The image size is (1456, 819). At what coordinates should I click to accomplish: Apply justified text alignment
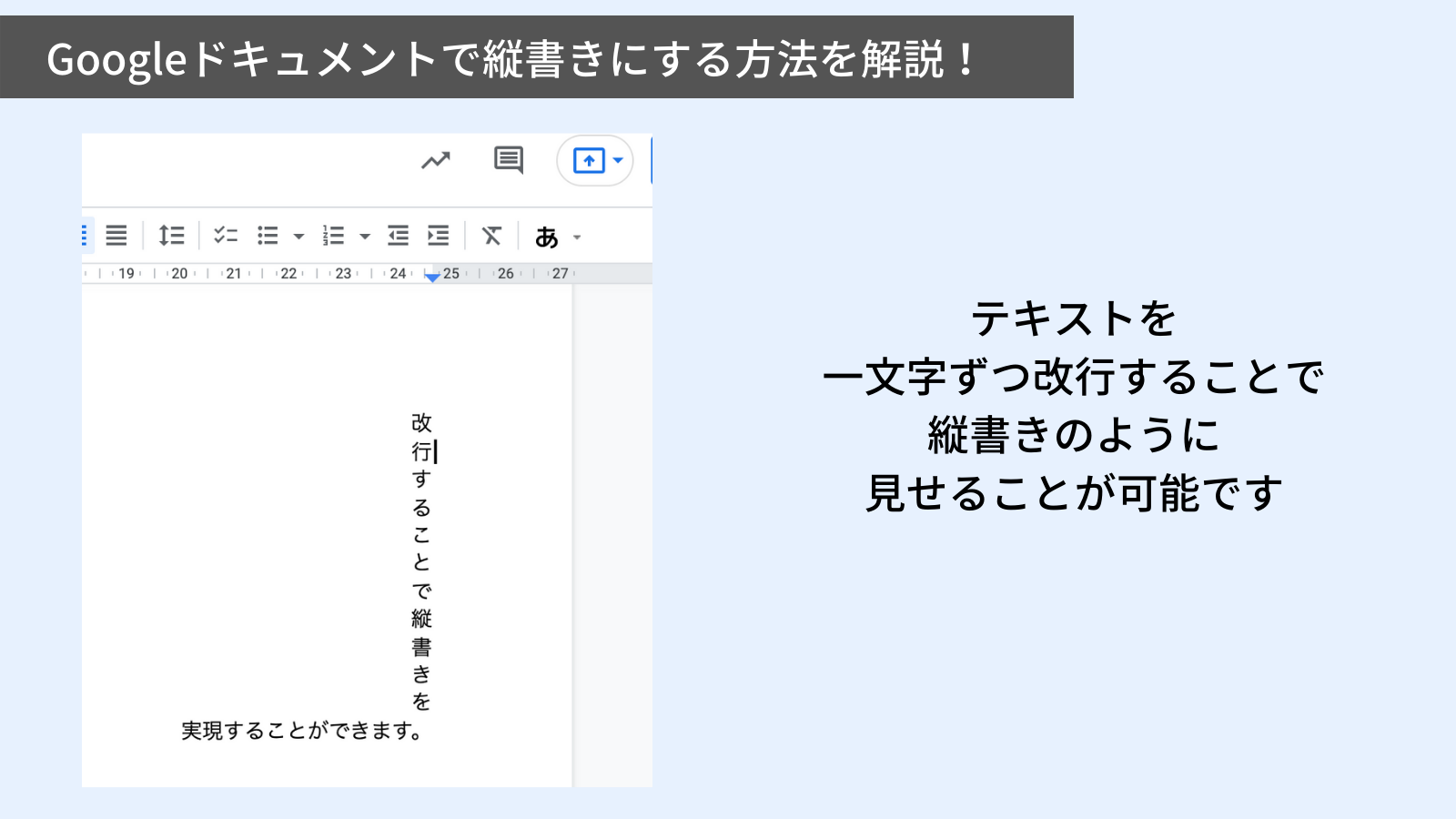pos(116,236)
